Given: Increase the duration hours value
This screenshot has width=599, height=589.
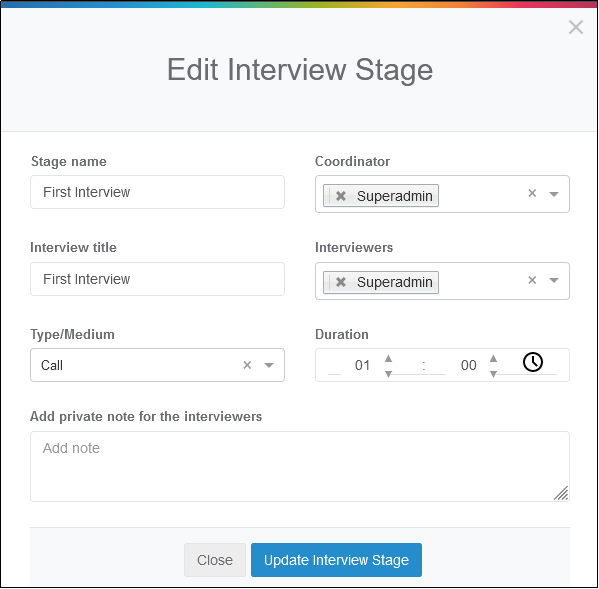Looking at the screenshot, I should click(x=388, y=358).
